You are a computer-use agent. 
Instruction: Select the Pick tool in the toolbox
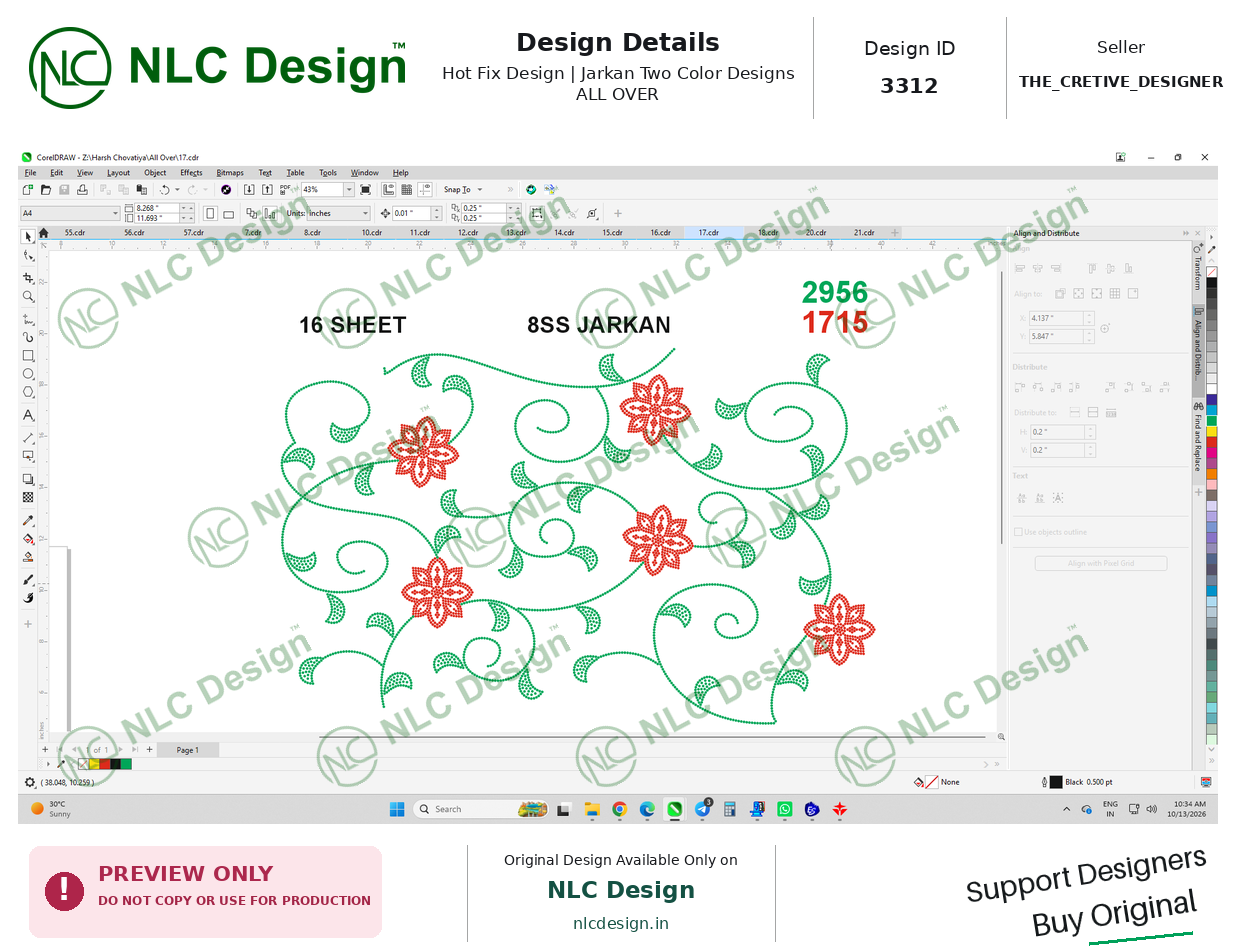(x=28, y=237)
